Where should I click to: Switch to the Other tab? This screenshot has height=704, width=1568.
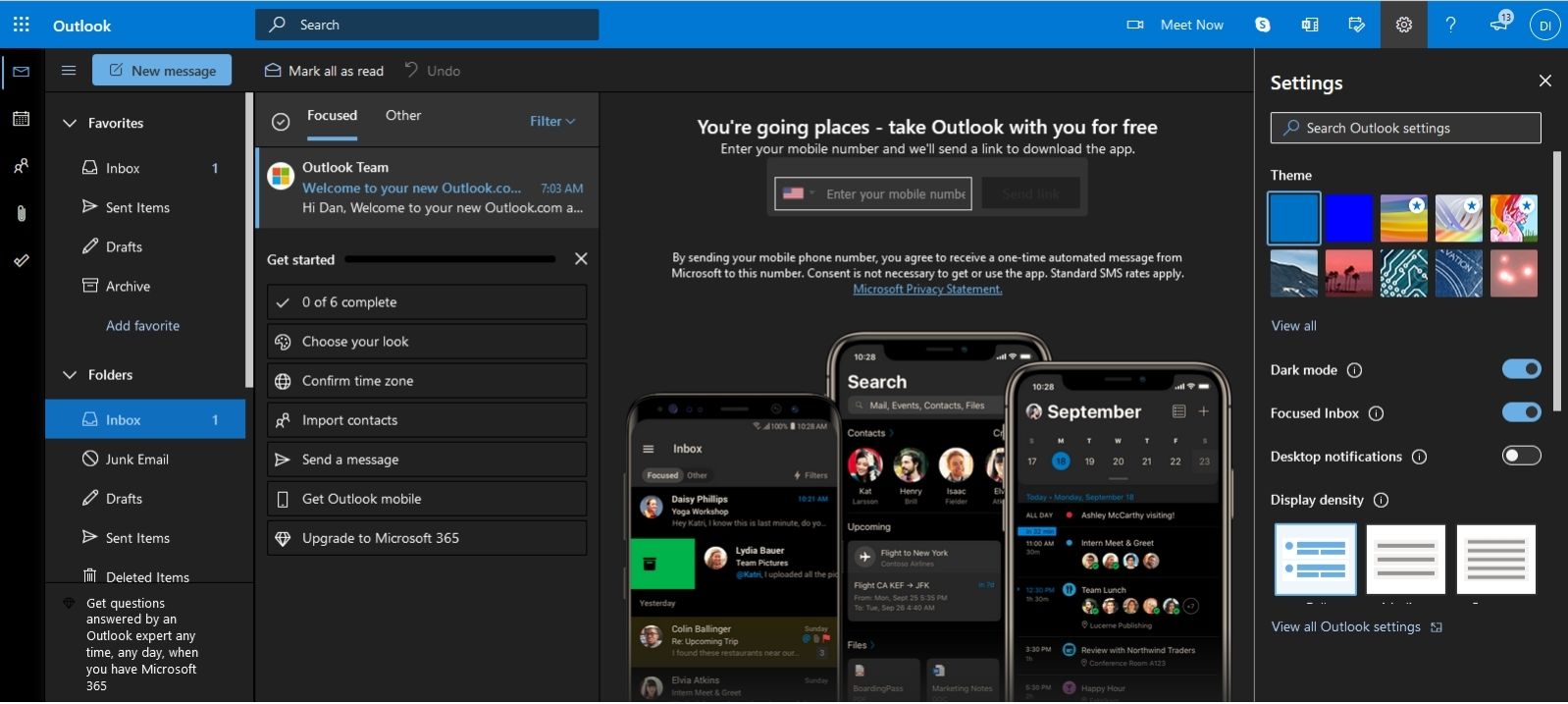403,115
